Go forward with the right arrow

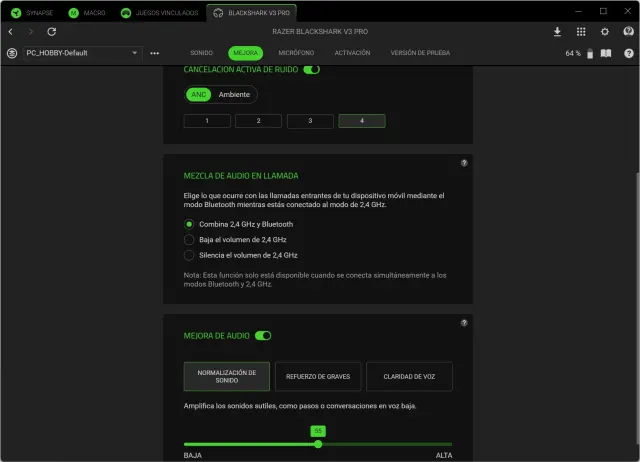[x=31, y=31]
